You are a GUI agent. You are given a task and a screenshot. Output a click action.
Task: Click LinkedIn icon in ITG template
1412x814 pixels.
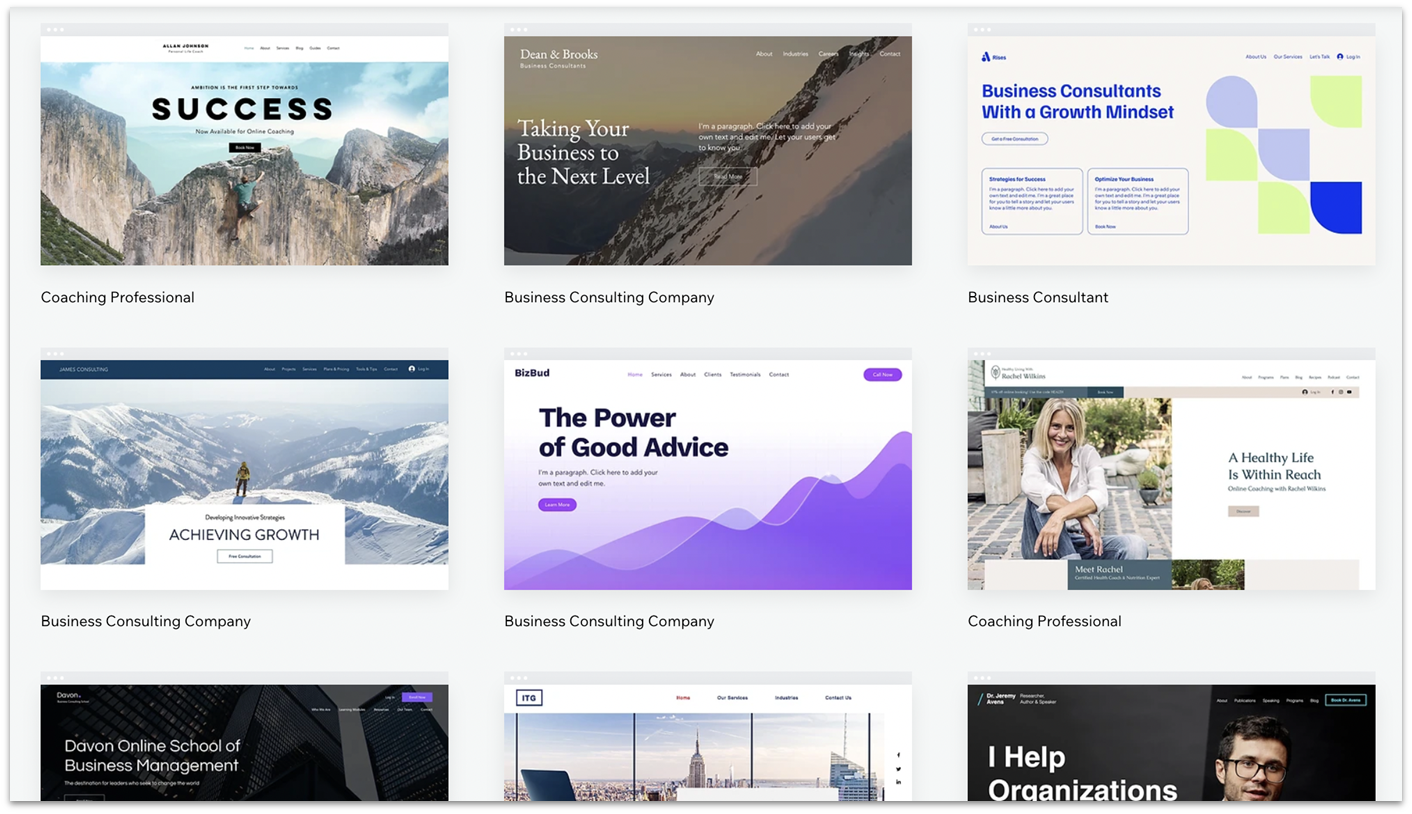coord(898,781)
